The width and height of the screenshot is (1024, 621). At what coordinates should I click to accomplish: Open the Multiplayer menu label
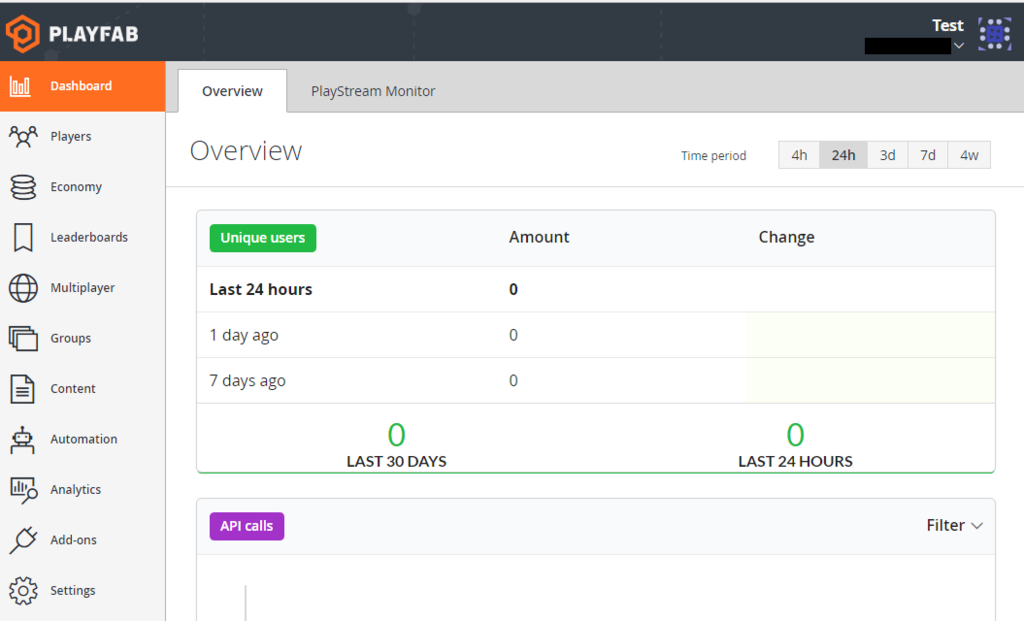[x=82, y=288]
